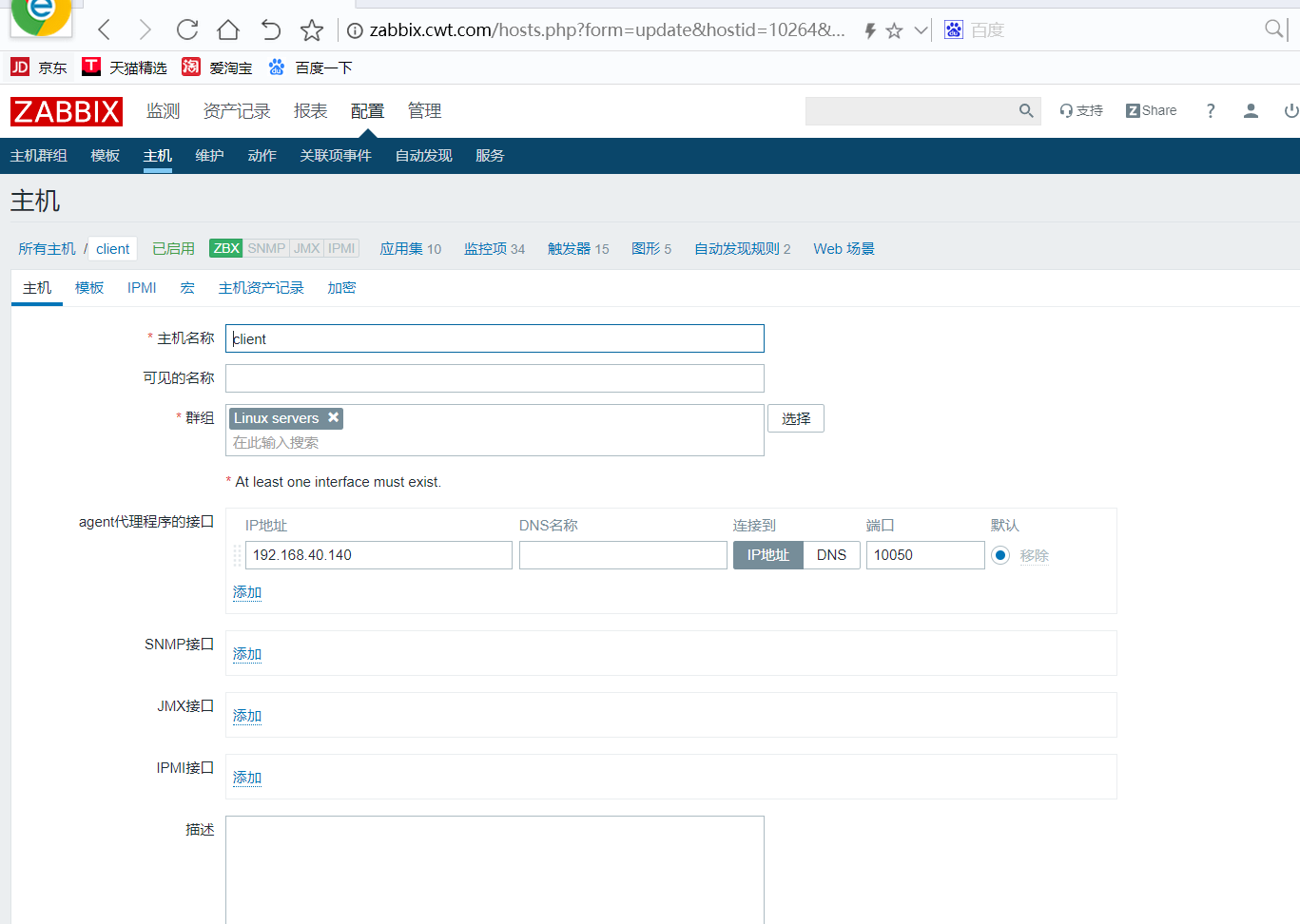Open the user profile icon
This screenshot has width=1300, height=924.
click(1251, 111)
